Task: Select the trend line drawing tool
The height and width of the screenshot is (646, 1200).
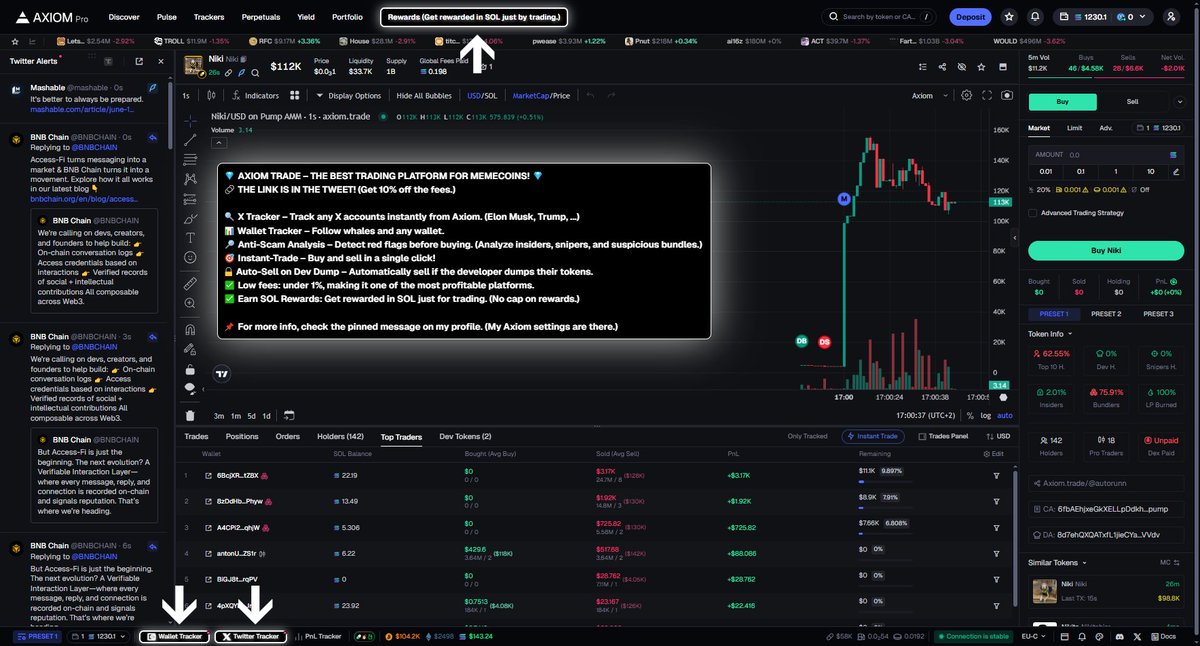Action: [x=190, y=141]
